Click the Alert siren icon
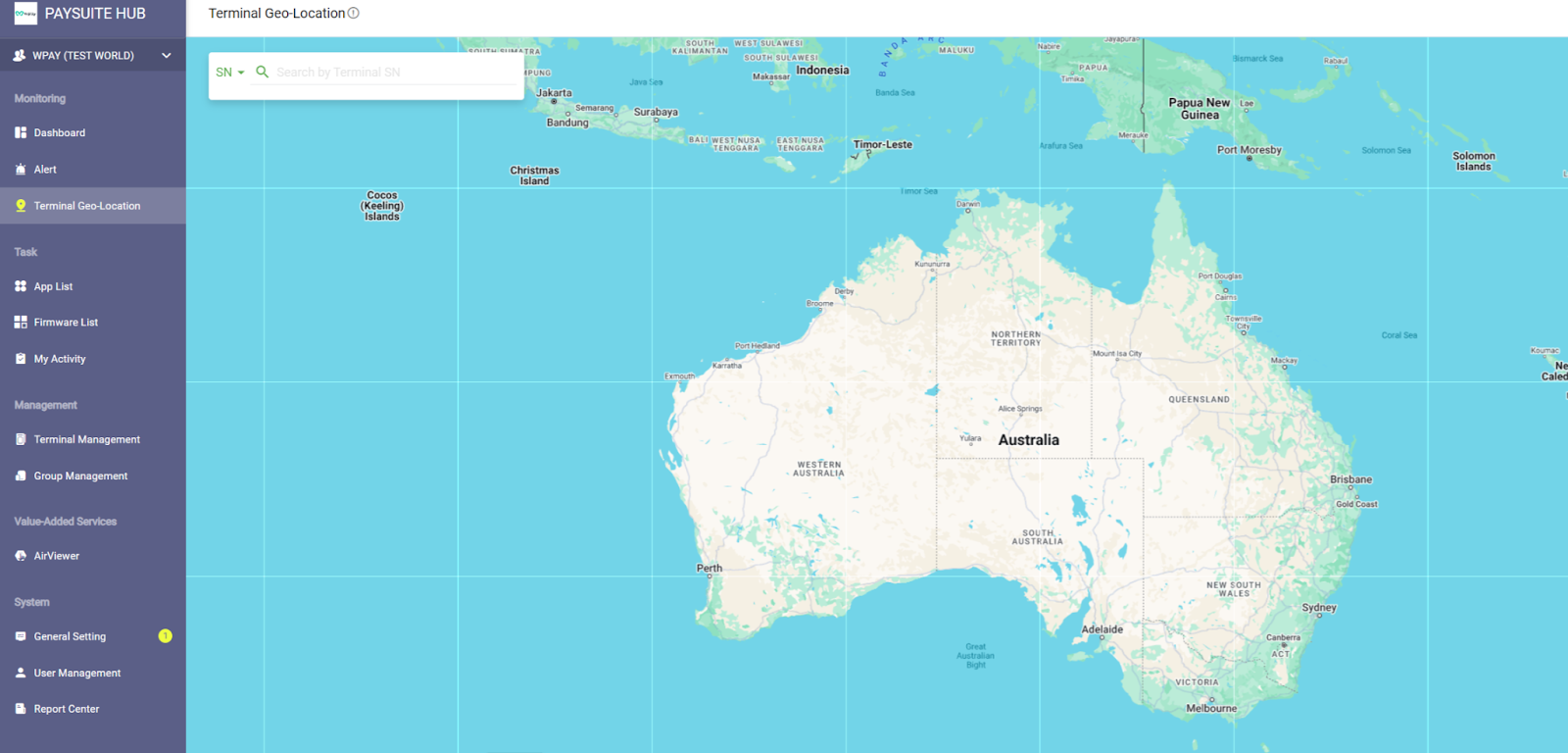Viewport: 1568px width, 753px height. click(21, 170)
